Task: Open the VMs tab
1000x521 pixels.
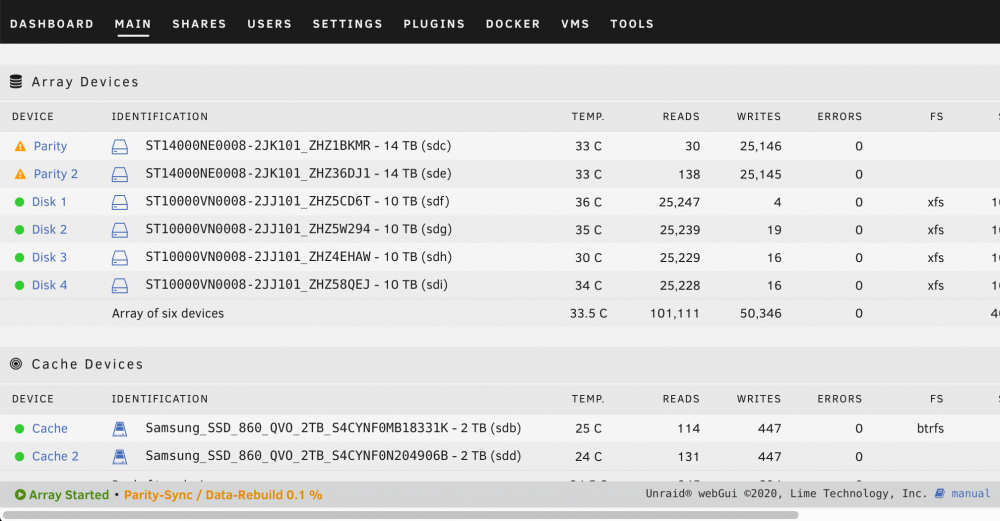Action: (575, 24)
